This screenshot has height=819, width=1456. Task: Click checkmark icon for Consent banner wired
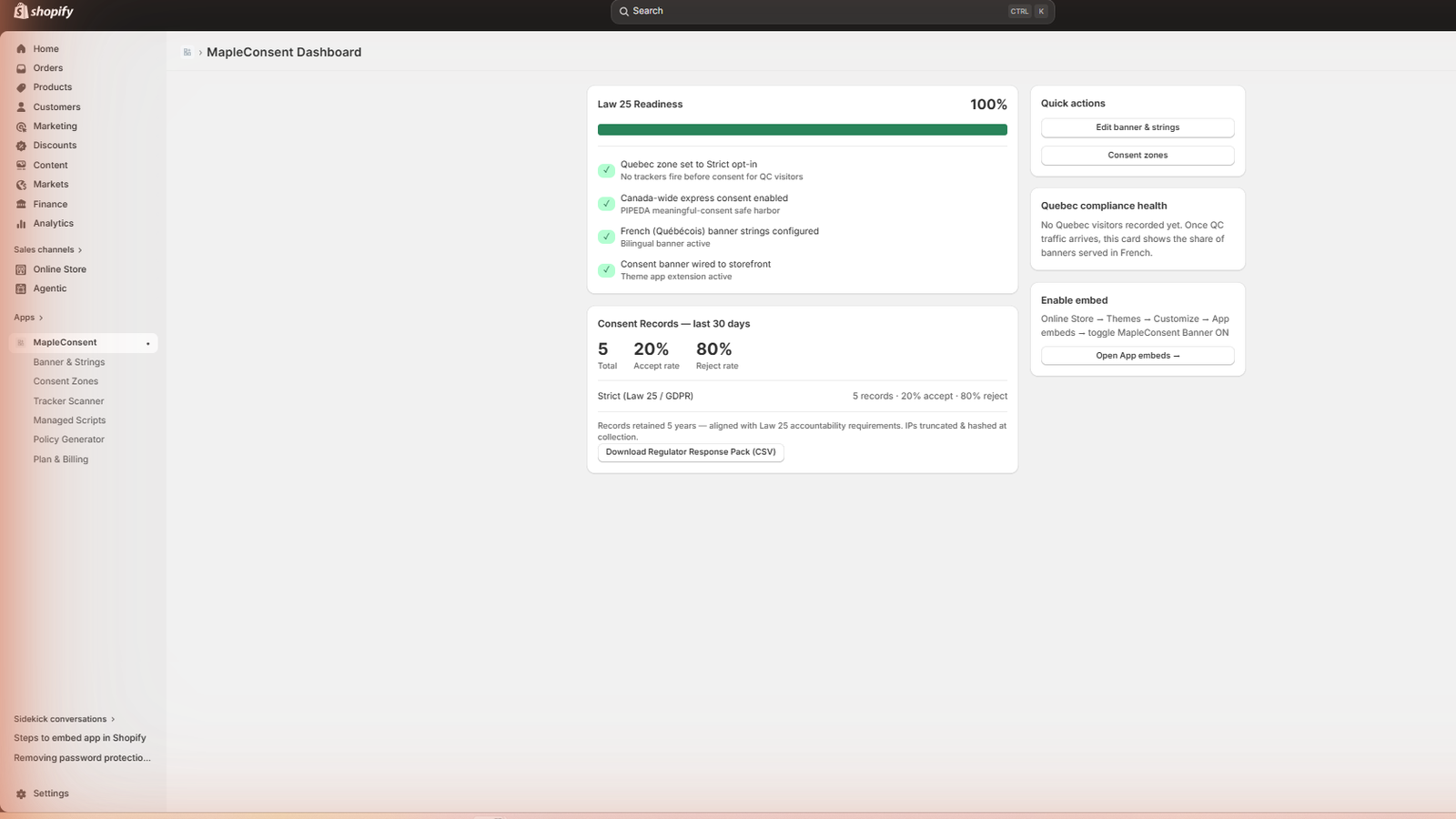(x=606, y=270)
